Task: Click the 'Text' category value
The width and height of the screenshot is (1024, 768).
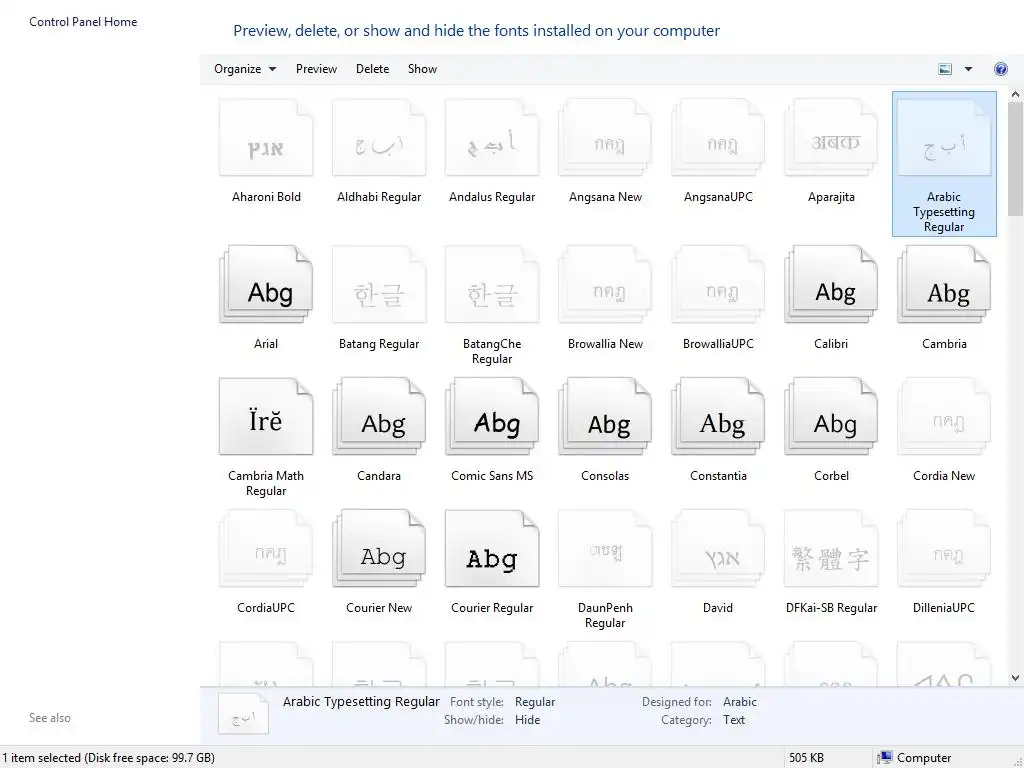Action: click(733, 720)
